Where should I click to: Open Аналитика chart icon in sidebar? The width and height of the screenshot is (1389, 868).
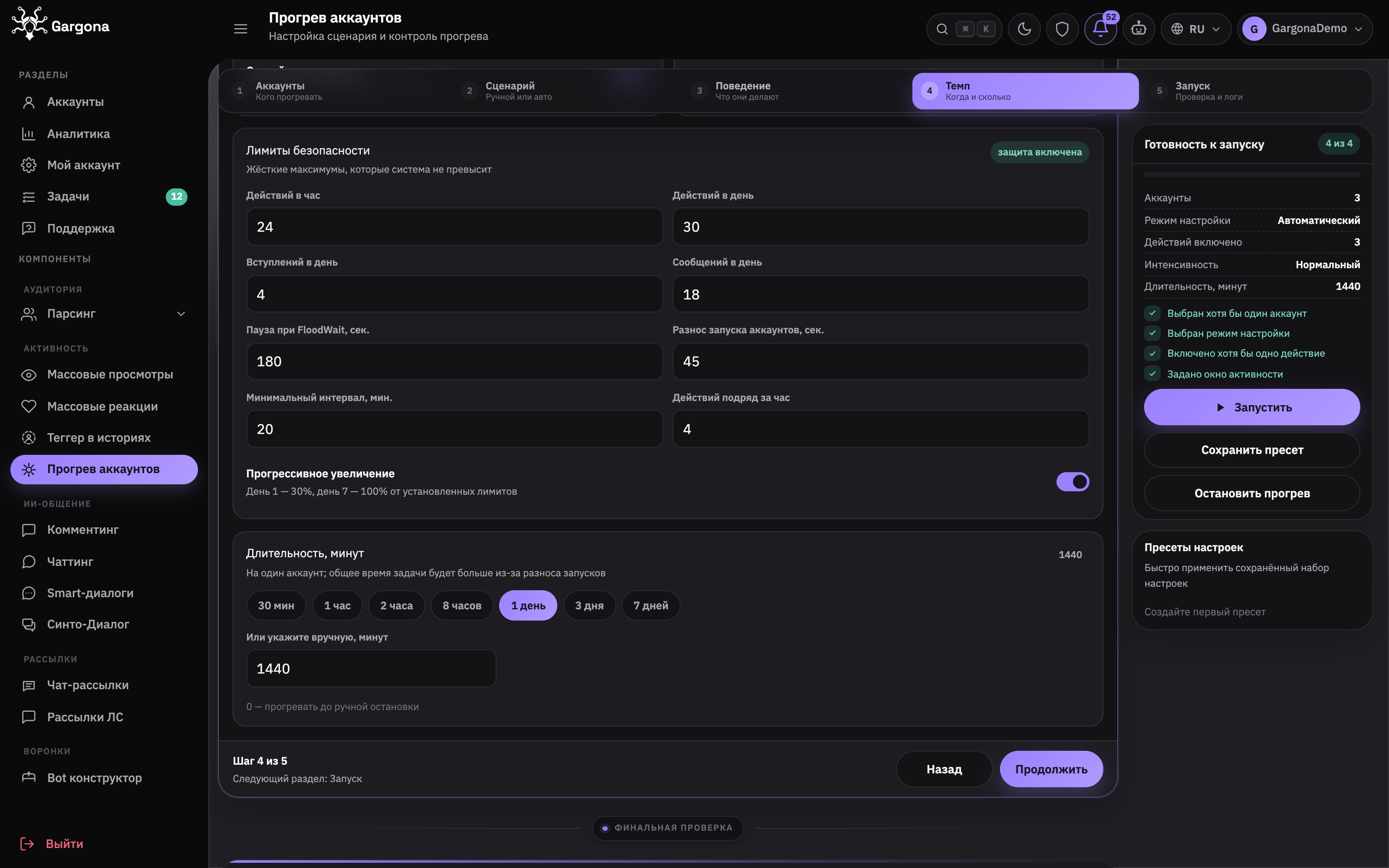pos(29,134)
